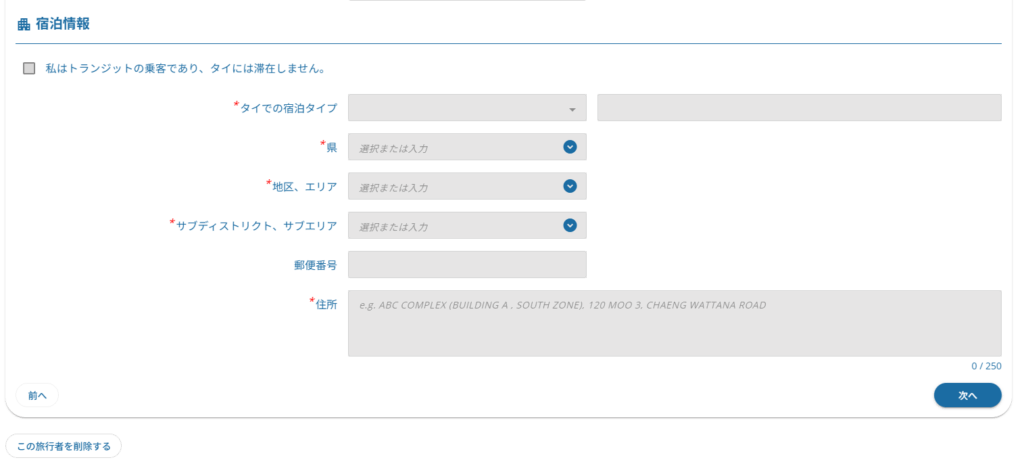Tick the transit passenger checkbox

coord(29,69)
